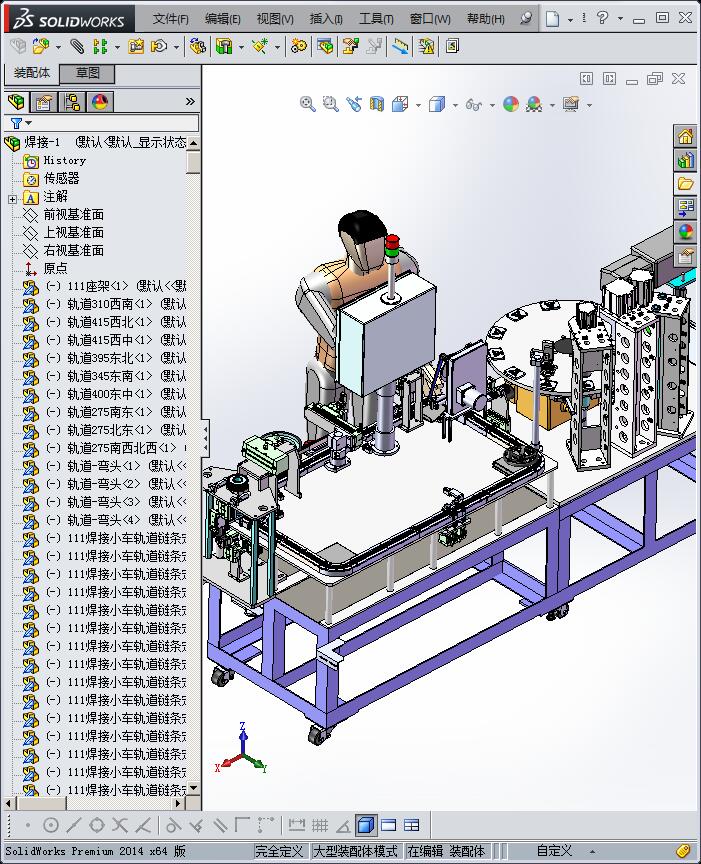Image resolution: width=701 pixels, height=864 pixels.
Task: Click the View Orientation cube icon
Action: coord(400,104)
